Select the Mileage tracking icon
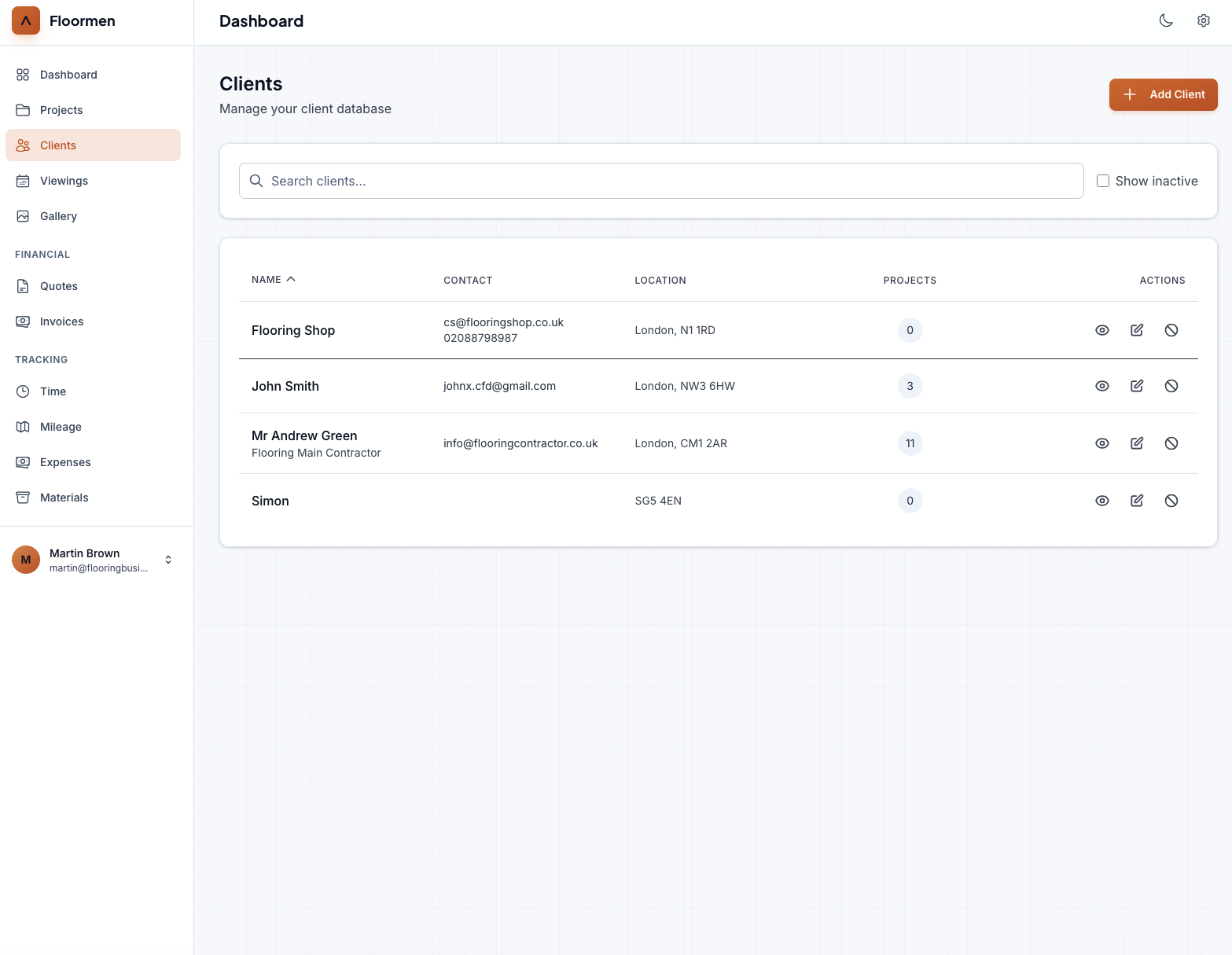1232x955 pixels. coord(22,426)
